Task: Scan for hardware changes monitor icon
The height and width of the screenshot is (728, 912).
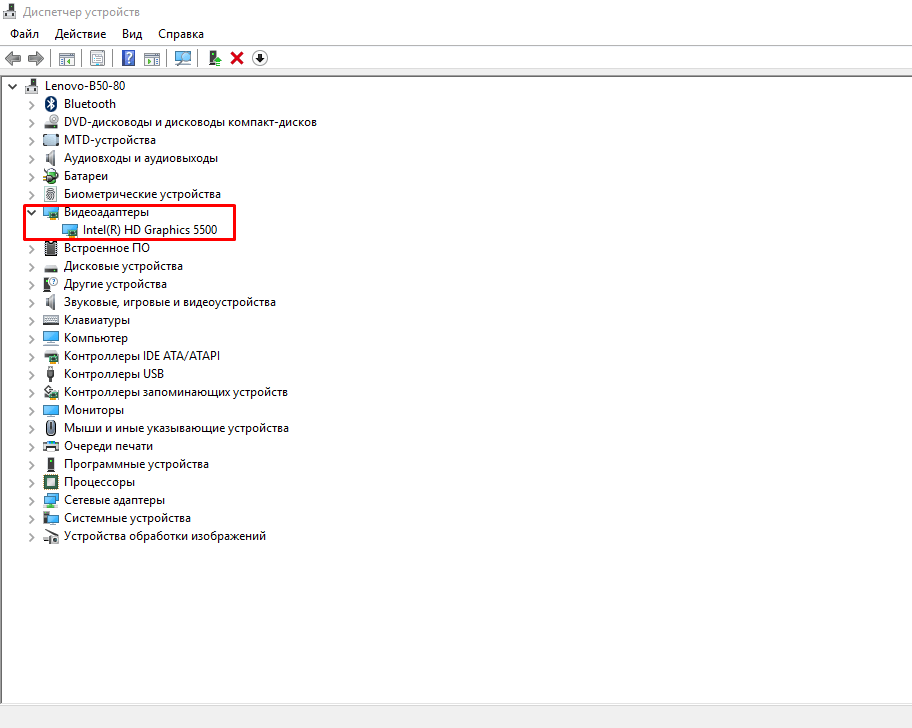Action: coord(183,58)
